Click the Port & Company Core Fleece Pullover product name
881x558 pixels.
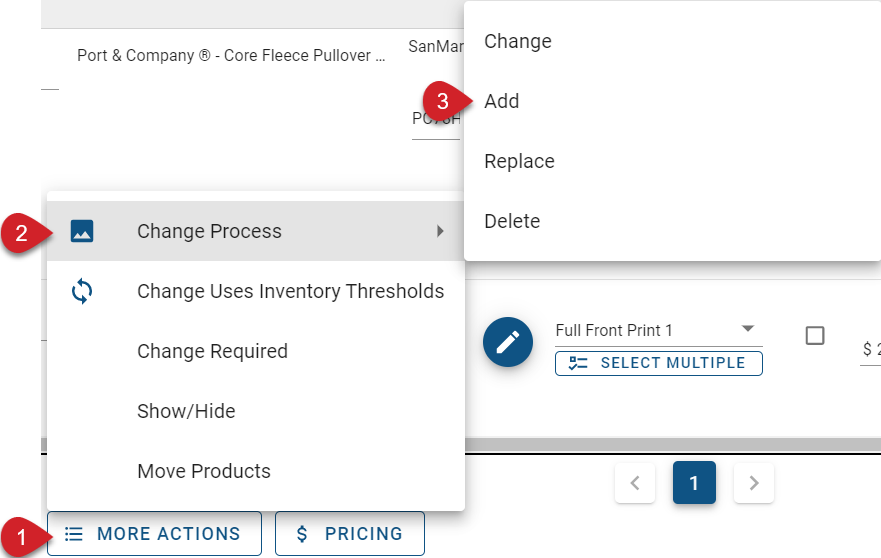pyautogui.click(x=231, y=56)
